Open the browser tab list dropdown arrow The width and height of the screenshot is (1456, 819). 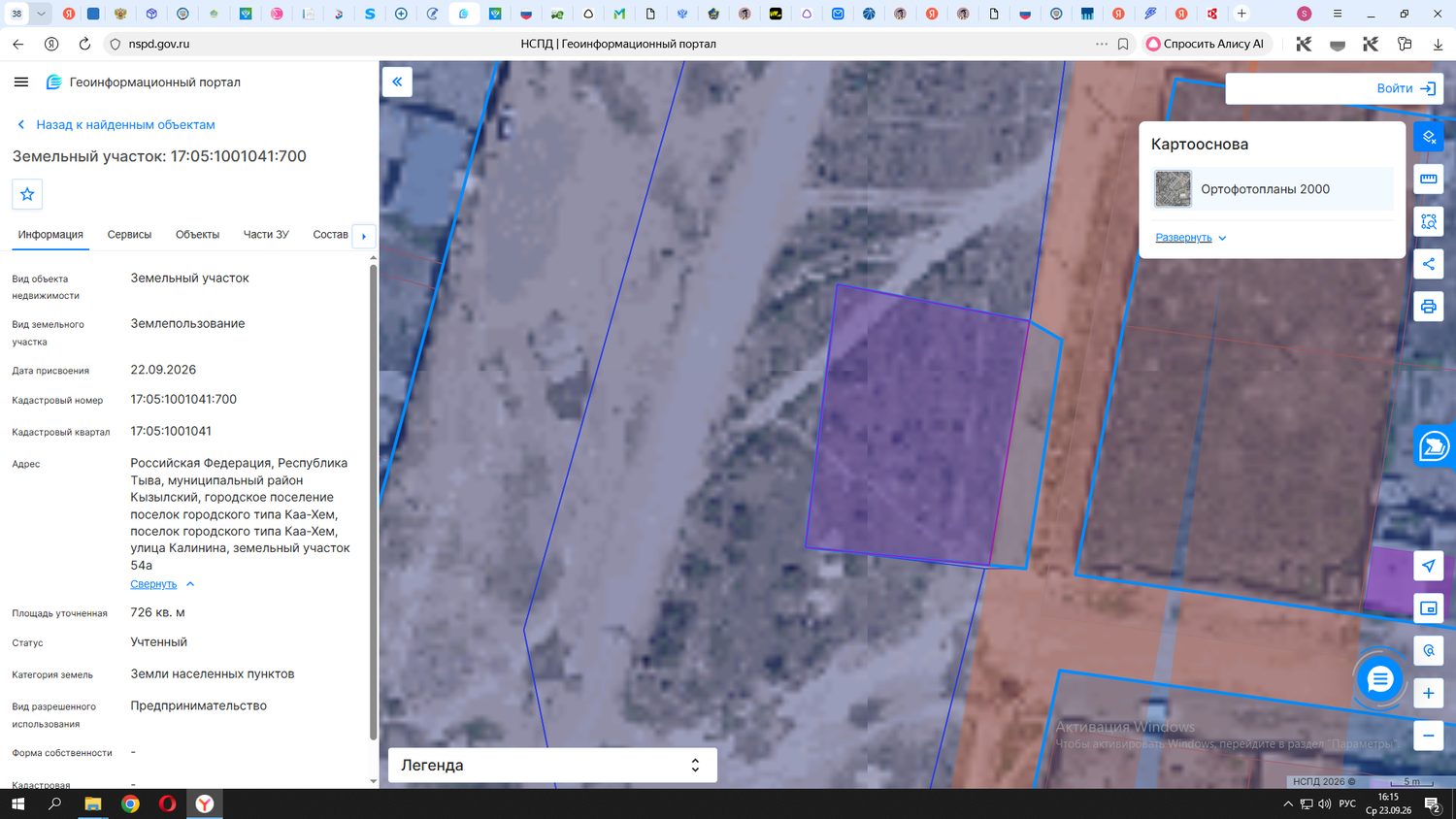pos(41,14)
